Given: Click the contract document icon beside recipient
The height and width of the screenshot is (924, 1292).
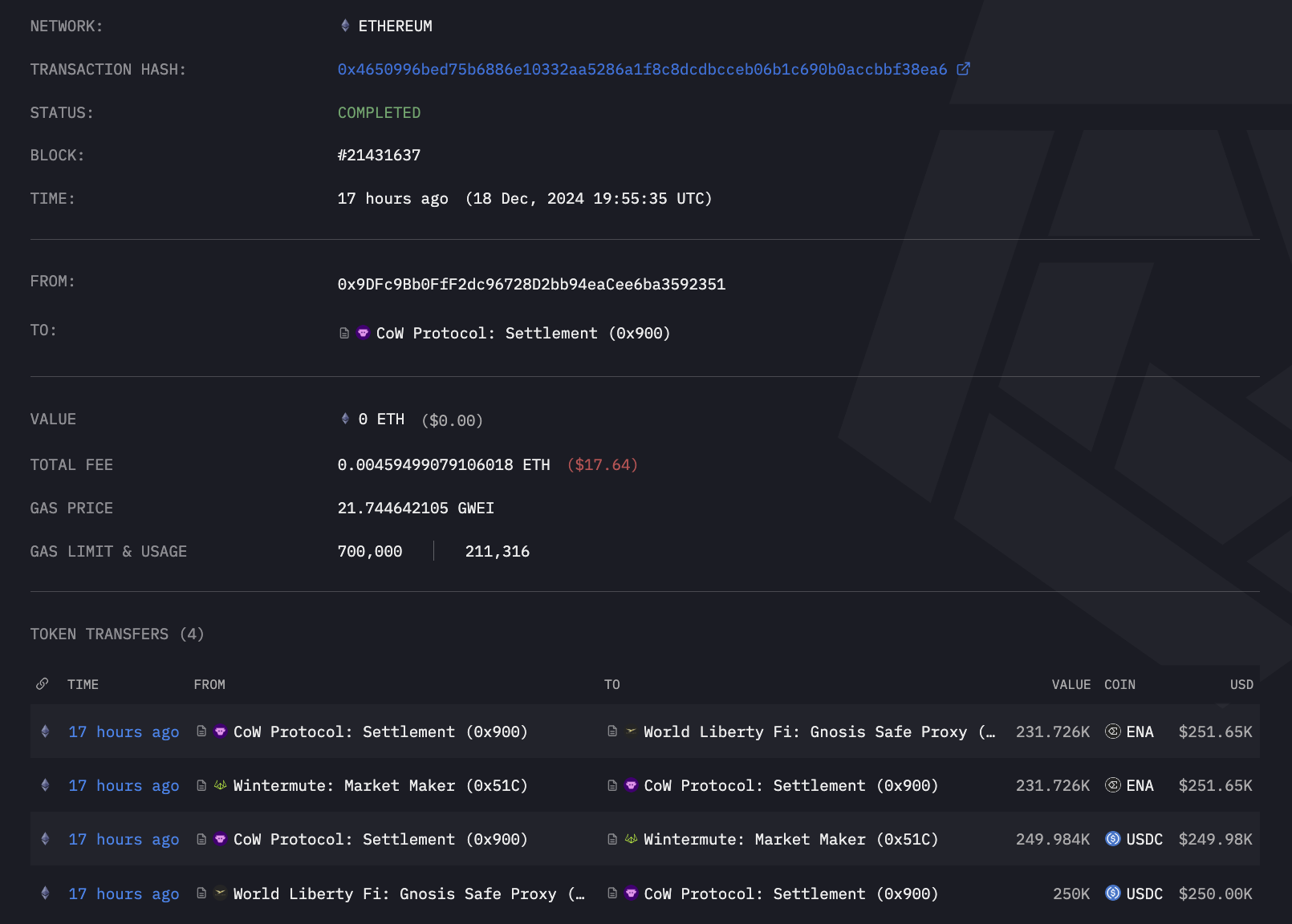Looking at the screenshot, I should coord(344,333).
